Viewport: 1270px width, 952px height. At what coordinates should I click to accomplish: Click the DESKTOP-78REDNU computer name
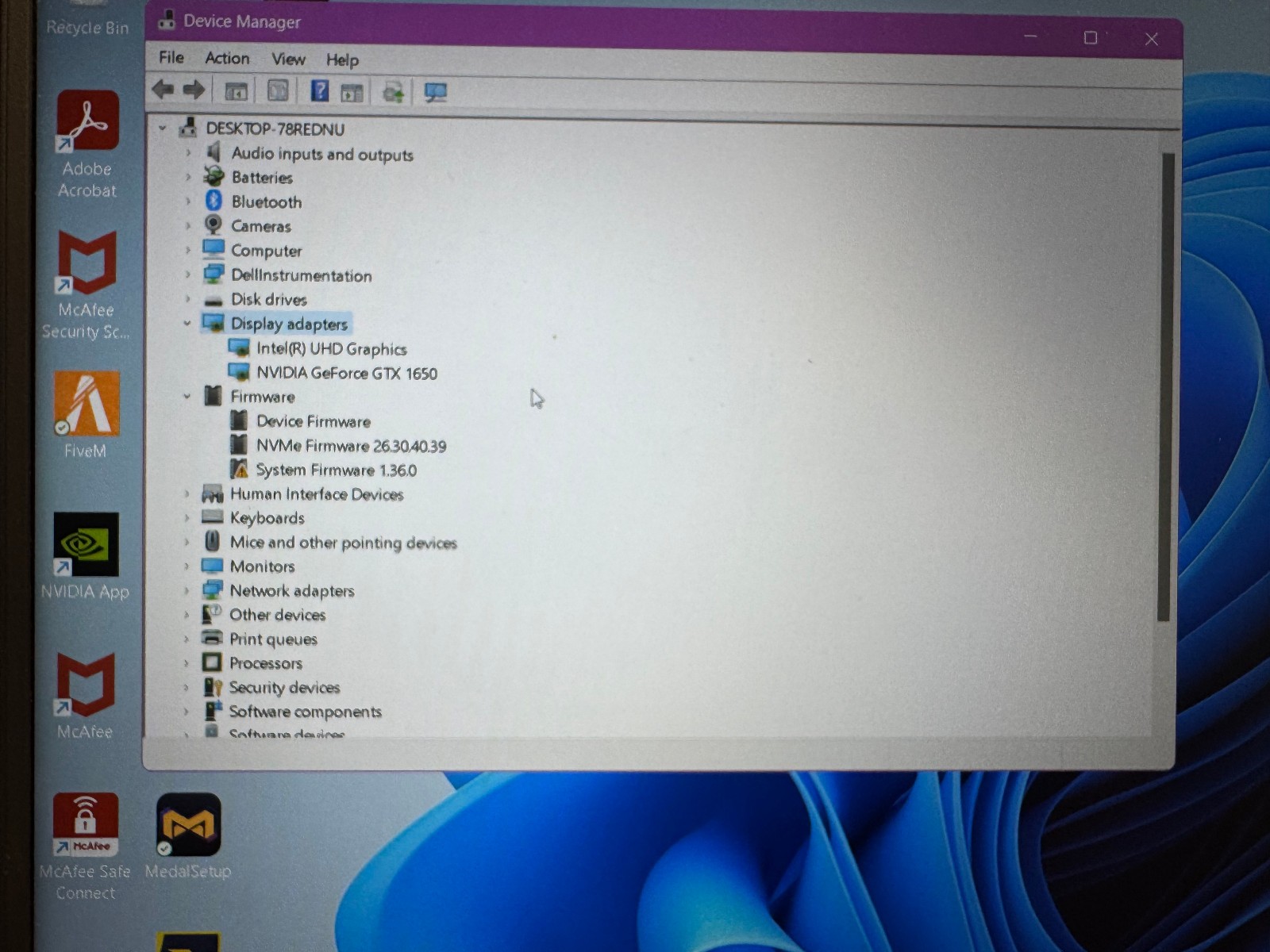275,129
